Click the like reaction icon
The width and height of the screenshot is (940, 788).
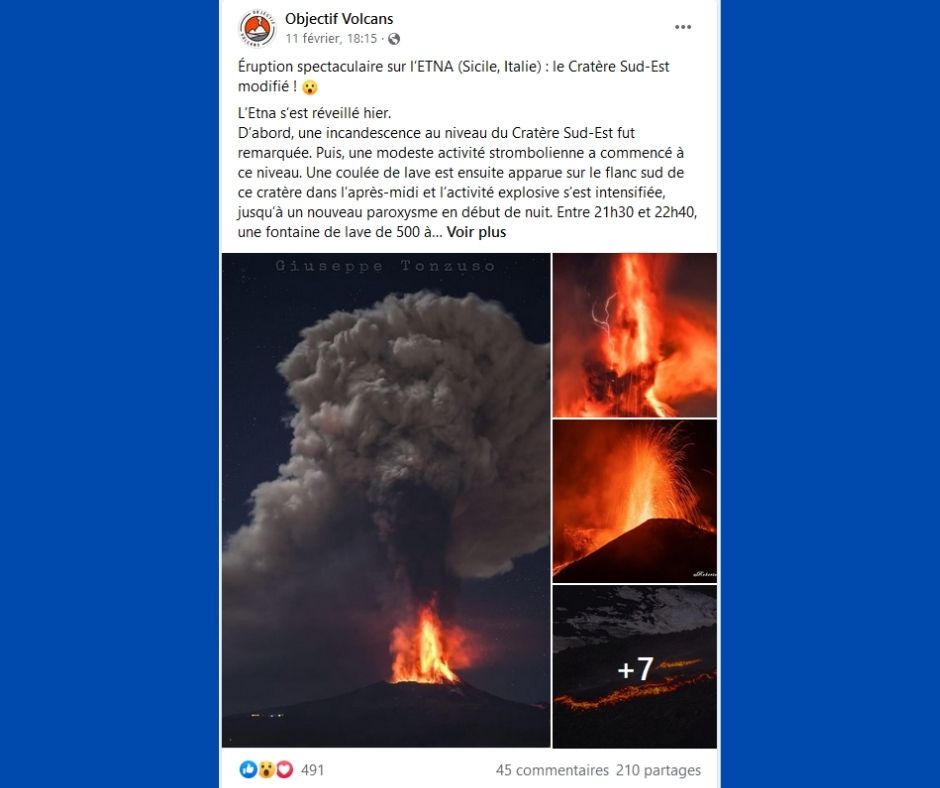click(x=248, y=769)
